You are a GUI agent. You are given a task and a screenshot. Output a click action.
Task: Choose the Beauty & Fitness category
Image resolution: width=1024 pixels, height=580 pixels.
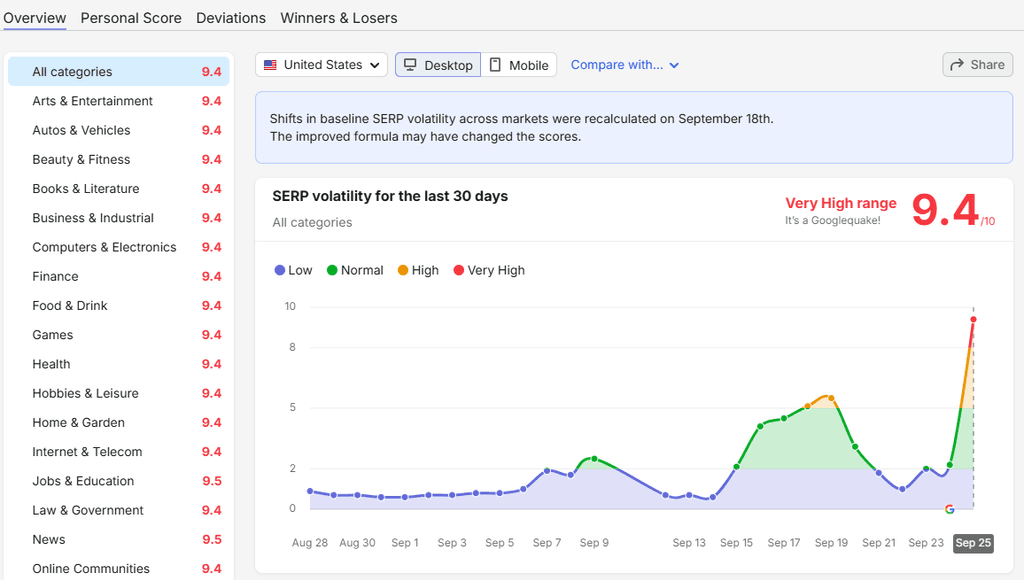pos(119,159)
